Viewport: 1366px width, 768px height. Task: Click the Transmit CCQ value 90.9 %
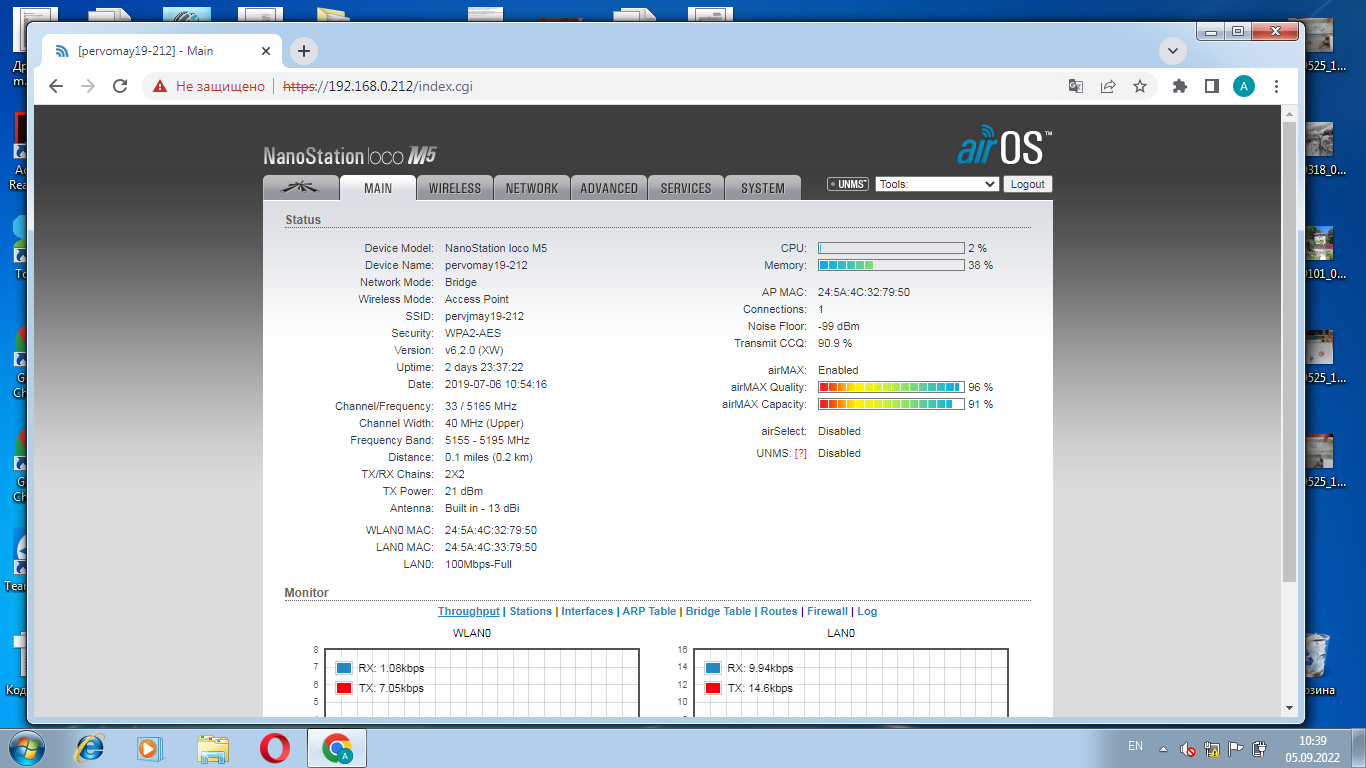pyautogui.click(x=835, y=344)
